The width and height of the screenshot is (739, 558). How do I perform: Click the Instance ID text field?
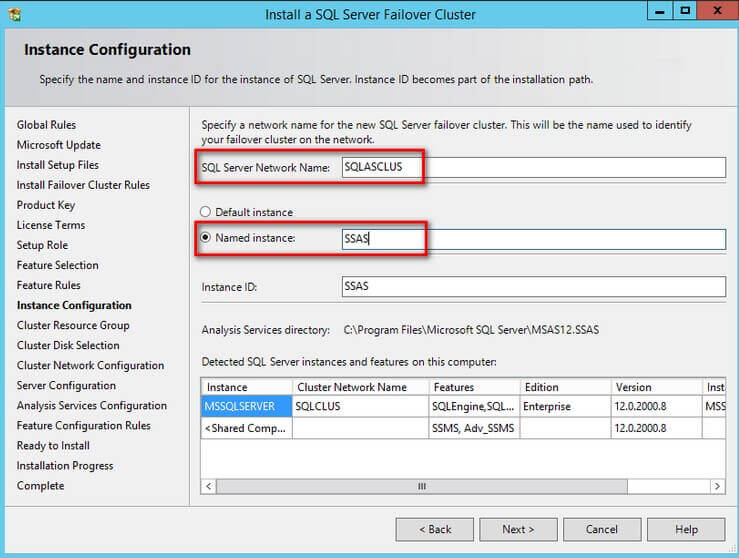[x=534, y=287]
